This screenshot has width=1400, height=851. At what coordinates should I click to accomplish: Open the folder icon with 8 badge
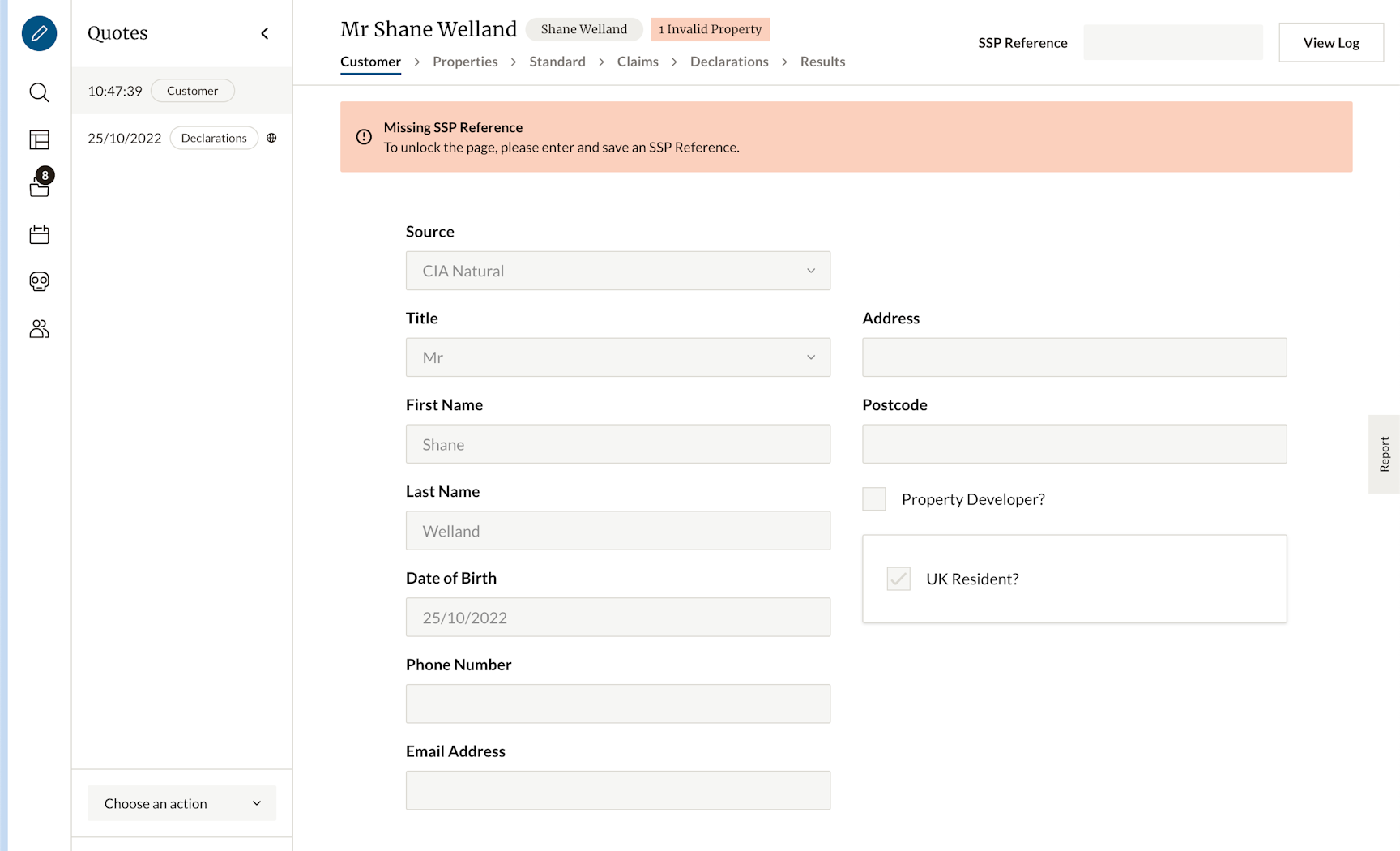(39, 187)
